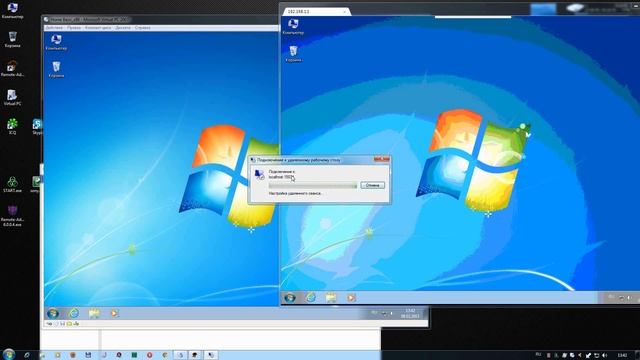Open Компьютер icon on the host desktop
Viewport: 640px width, 360px height.
pos(12,10)
